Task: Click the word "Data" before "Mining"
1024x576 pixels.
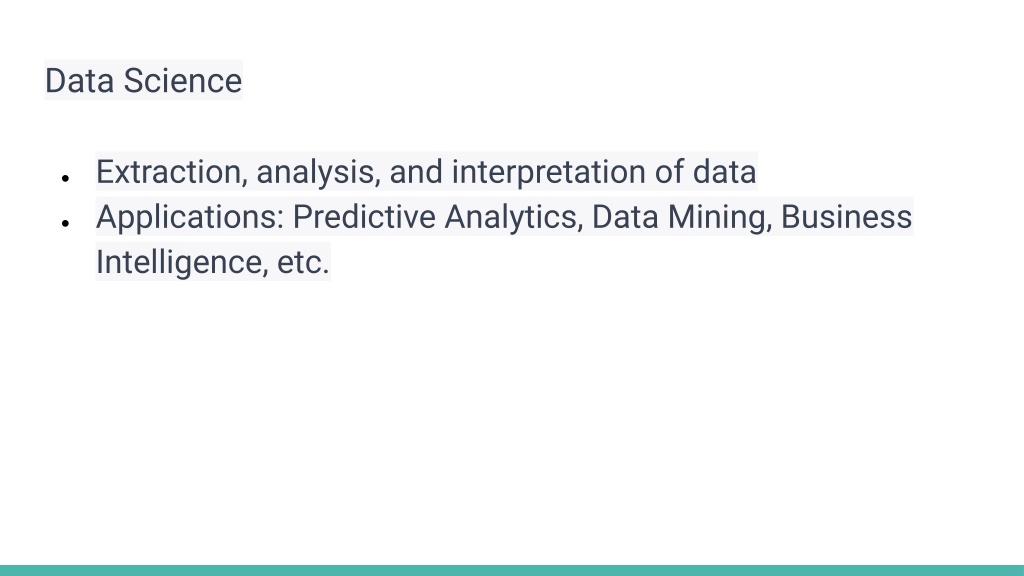Action: (x=625, y=217)
